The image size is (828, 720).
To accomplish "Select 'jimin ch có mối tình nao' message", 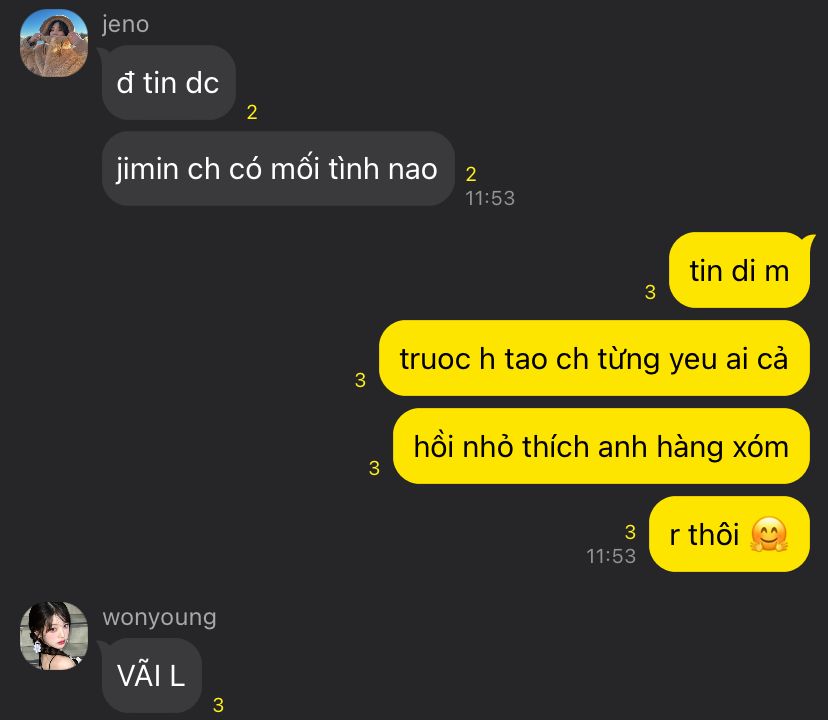I will (x=278, y=169).
